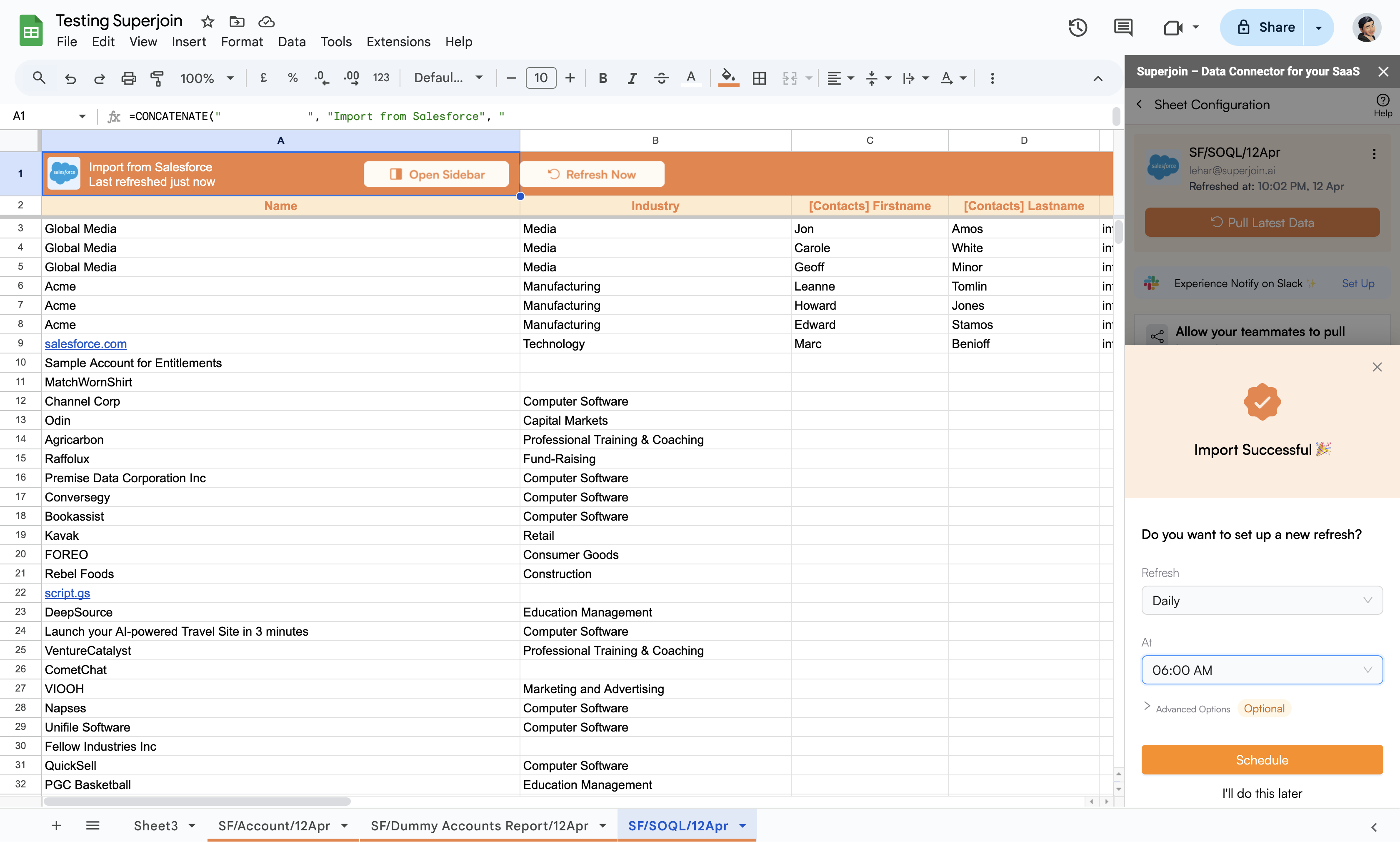Click the fill color bucket icon

(728, 77)
